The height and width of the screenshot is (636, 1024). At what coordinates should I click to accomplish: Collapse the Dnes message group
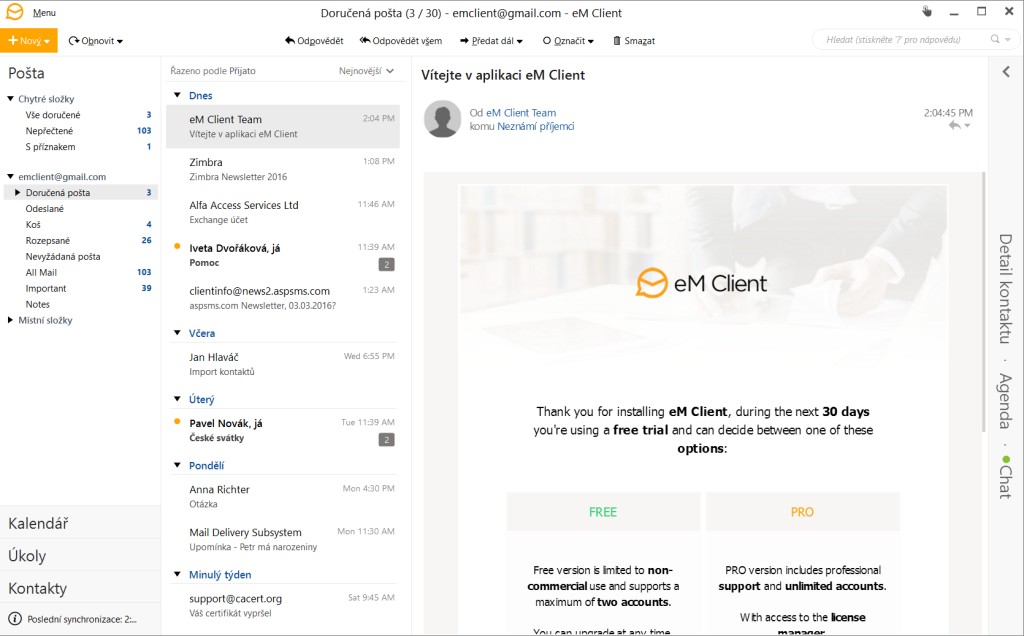177,95
